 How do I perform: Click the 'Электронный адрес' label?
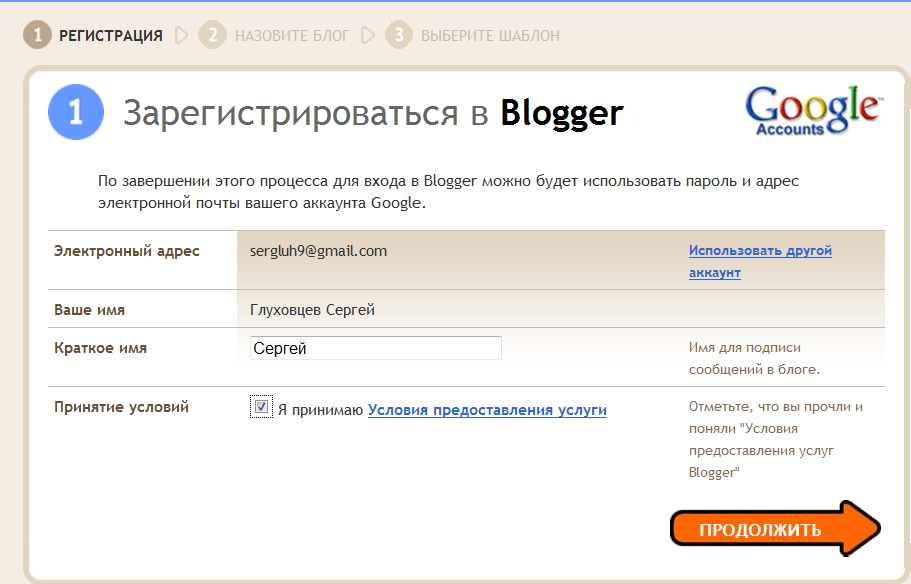click(x=127, y=251)
